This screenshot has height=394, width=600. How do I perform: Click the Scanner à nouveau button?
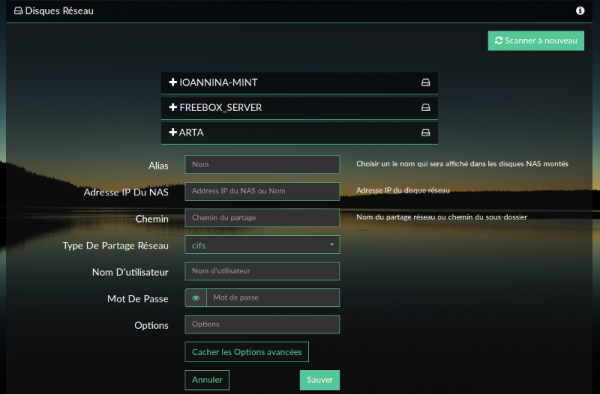click(x=536, y=41)
